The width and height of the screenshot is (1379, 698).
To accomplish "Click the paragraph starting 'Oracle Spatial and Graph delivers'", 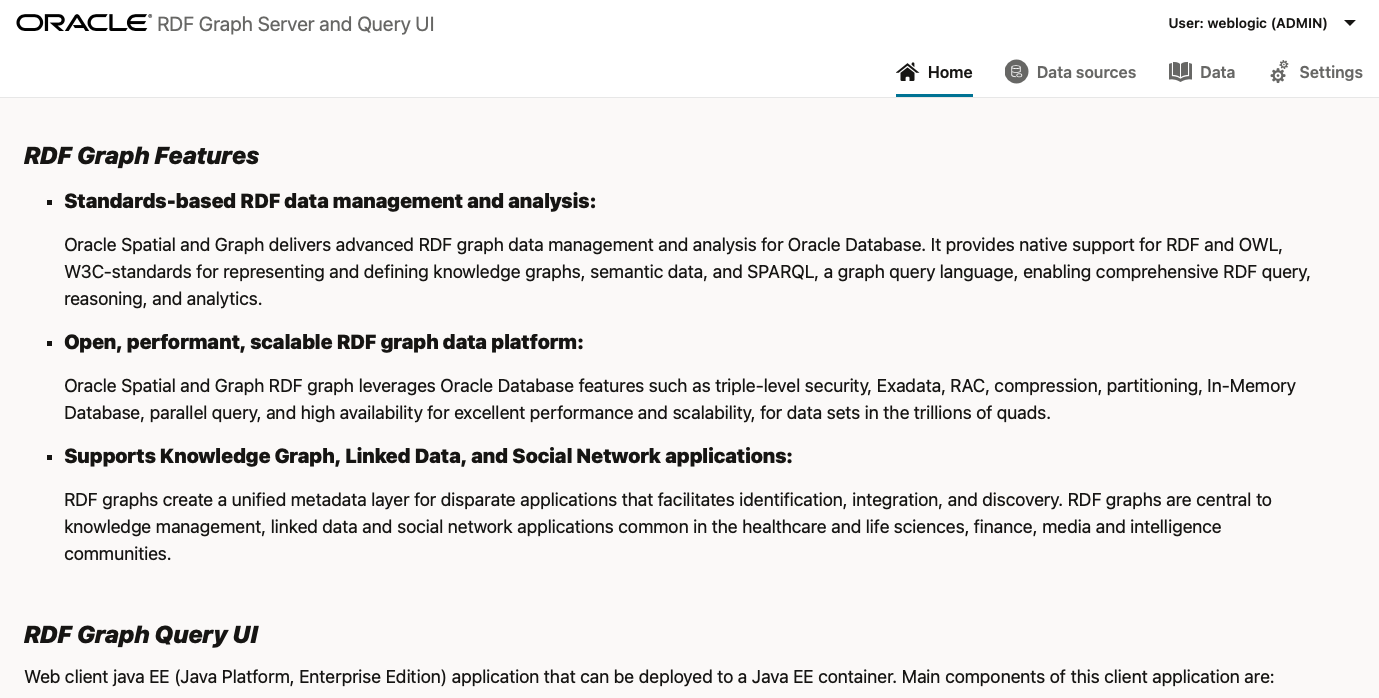I will click(687, 272).
